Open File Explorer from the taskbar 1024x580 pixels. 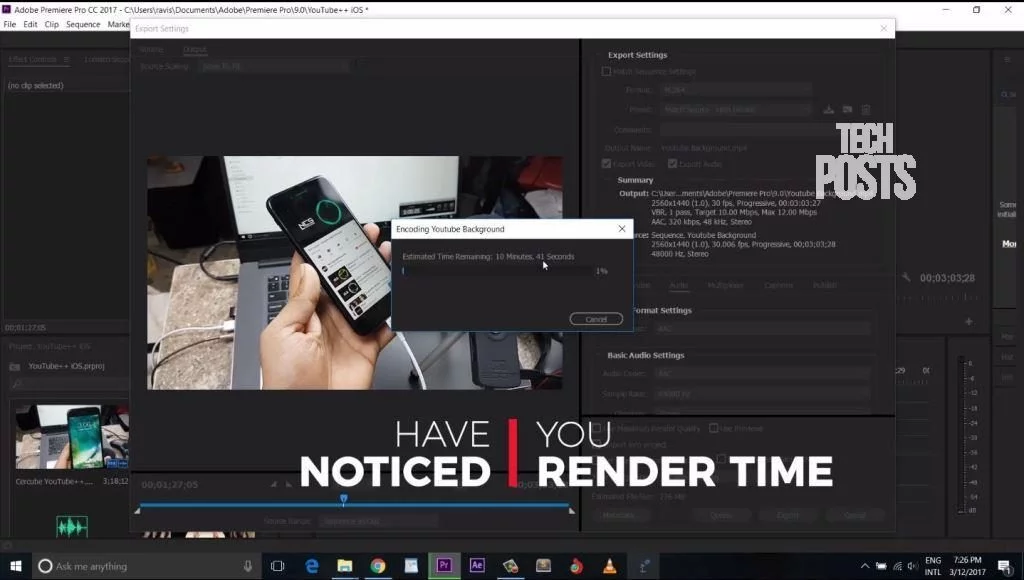tap(345, 566)
